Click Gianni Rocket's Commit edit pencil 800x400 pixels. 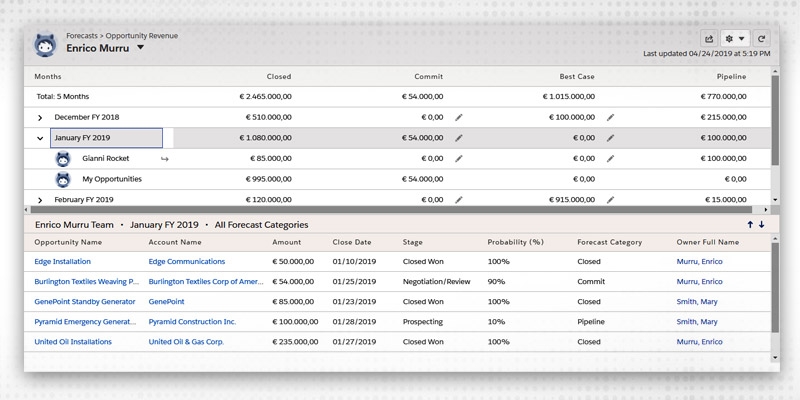pos(458,159)
